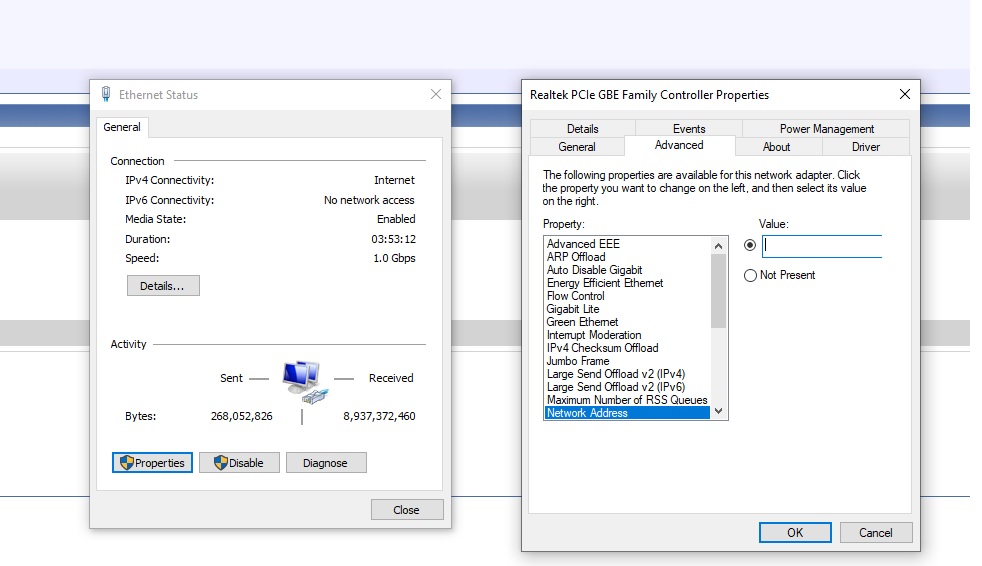Click the received bytes 8,937,372,460

click(379, 416)
